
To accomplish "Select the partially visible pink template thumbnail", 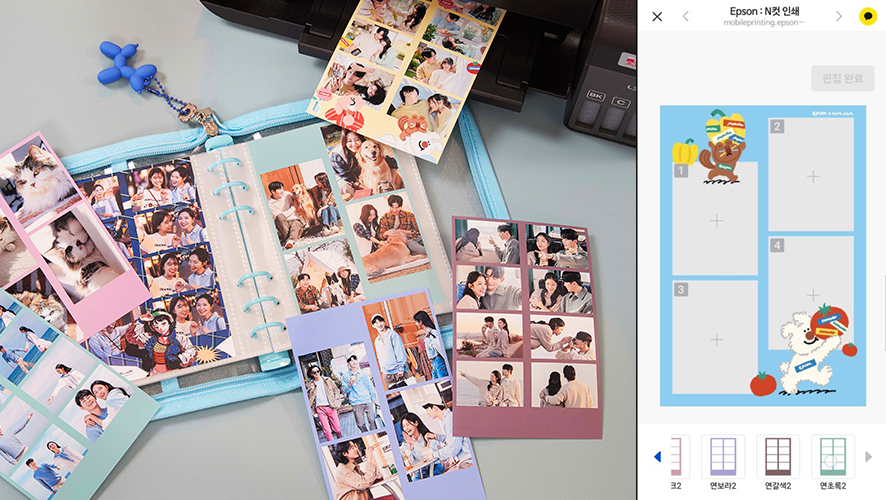I will [680, 456].
